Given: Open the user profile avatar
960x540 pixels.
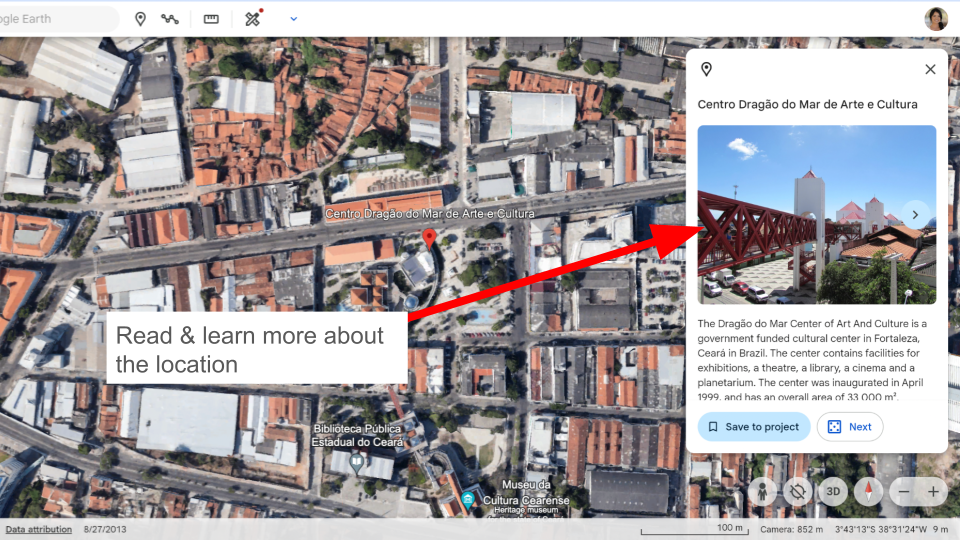Looking at the screenshot, I should (x=936, y=19).
